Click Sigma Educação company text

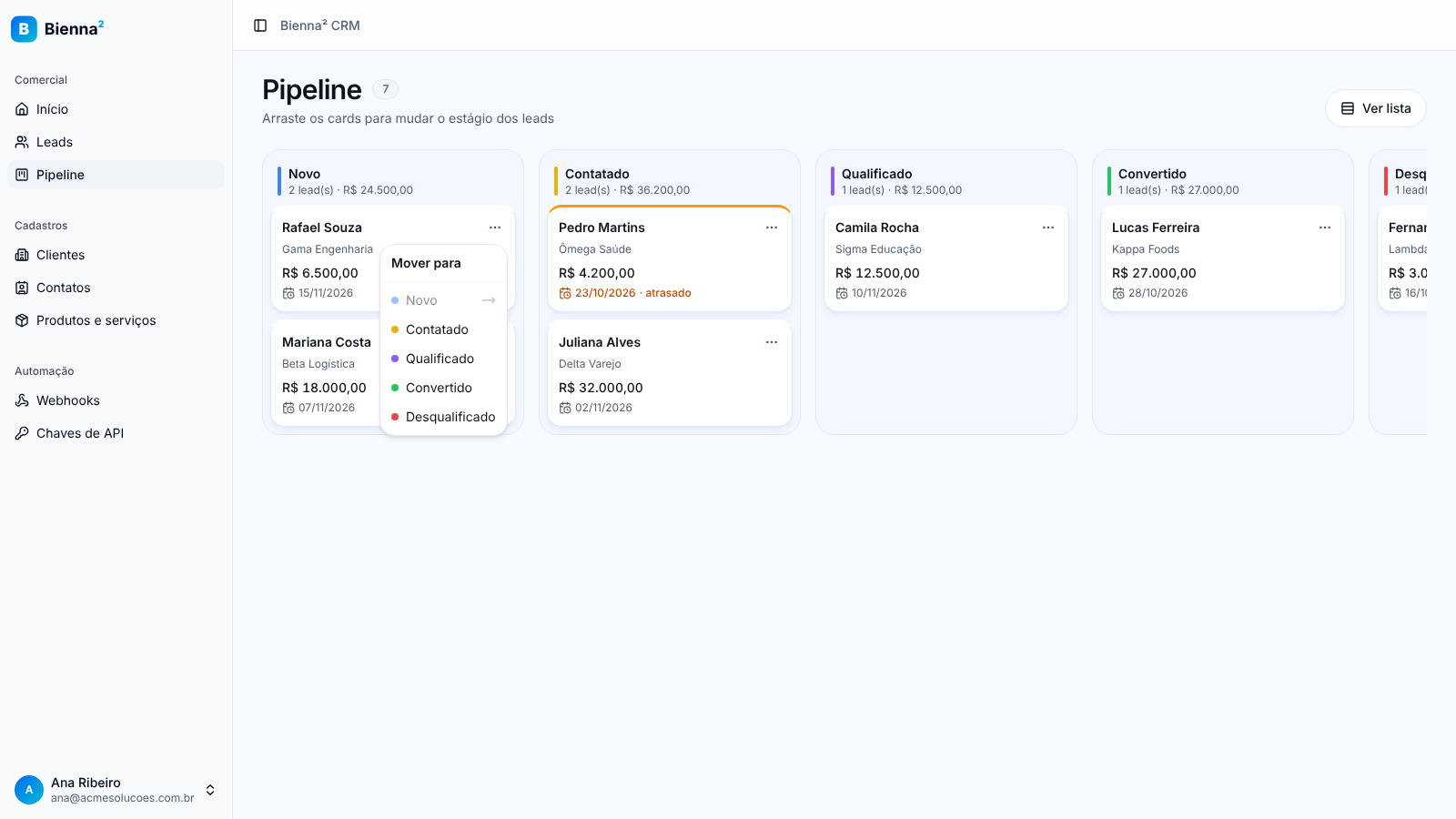pyautogui.click(x=878, y=249)
